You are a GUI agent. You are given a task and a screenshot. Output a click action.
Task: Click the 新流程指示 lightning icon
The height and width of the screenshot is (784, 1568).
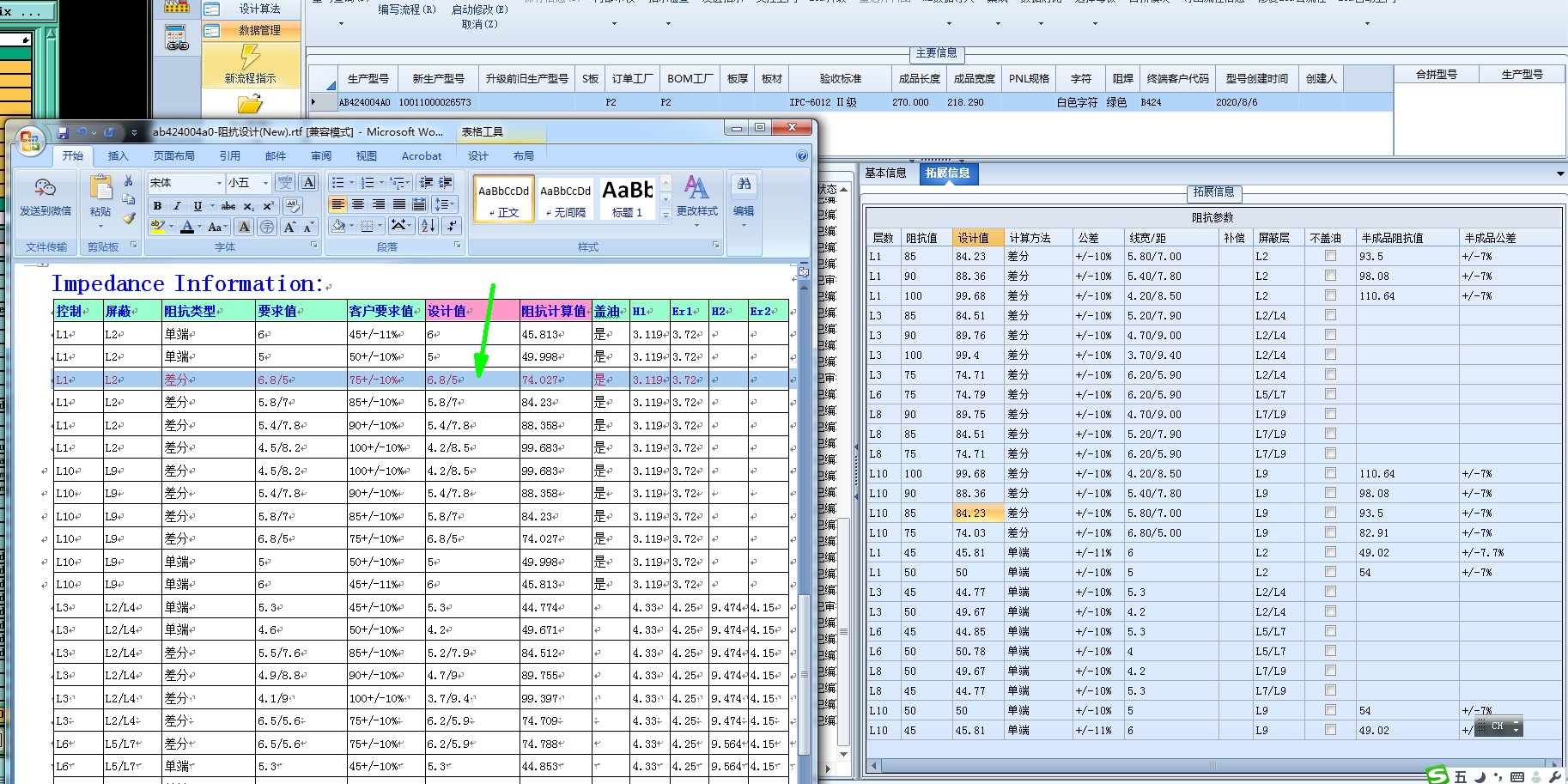coord(250,57)
